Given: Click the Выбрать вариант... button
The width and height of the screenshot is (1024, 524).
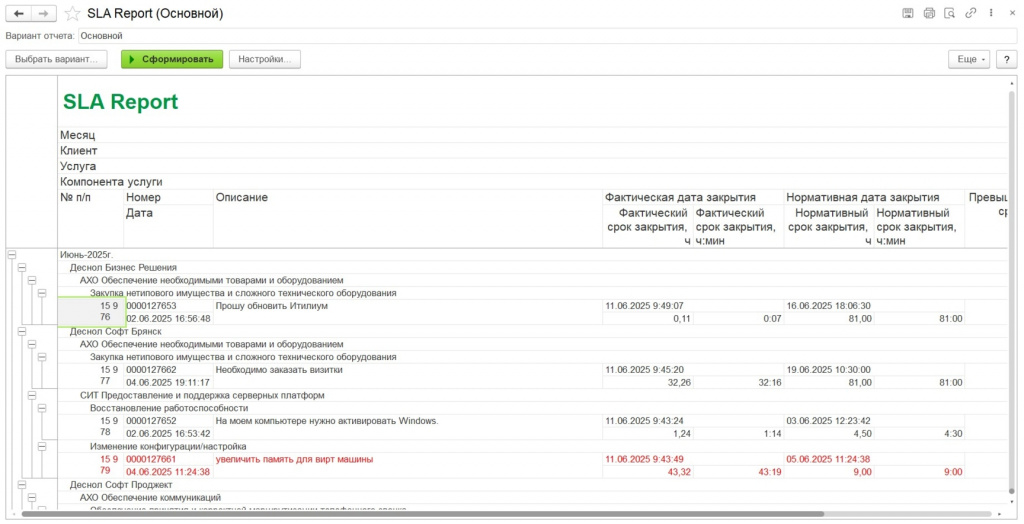Looking at the screenshot, I should (x=56, y=59).
